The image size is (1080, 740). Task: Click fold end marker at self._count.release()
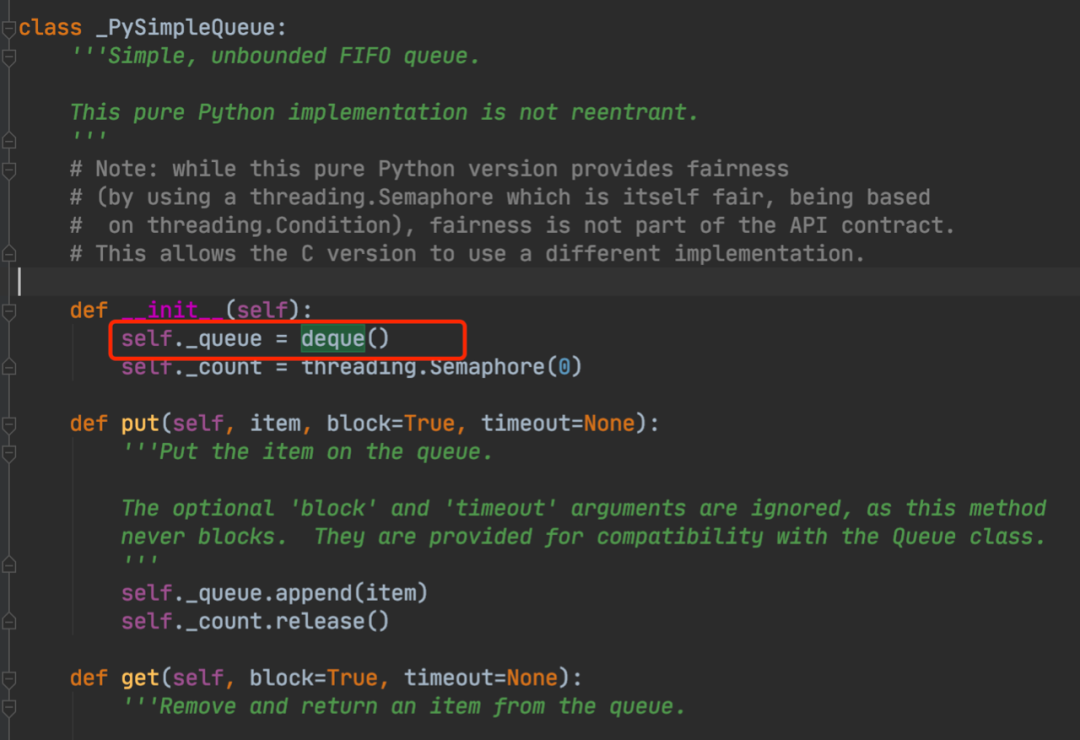[x=9, y=622]
